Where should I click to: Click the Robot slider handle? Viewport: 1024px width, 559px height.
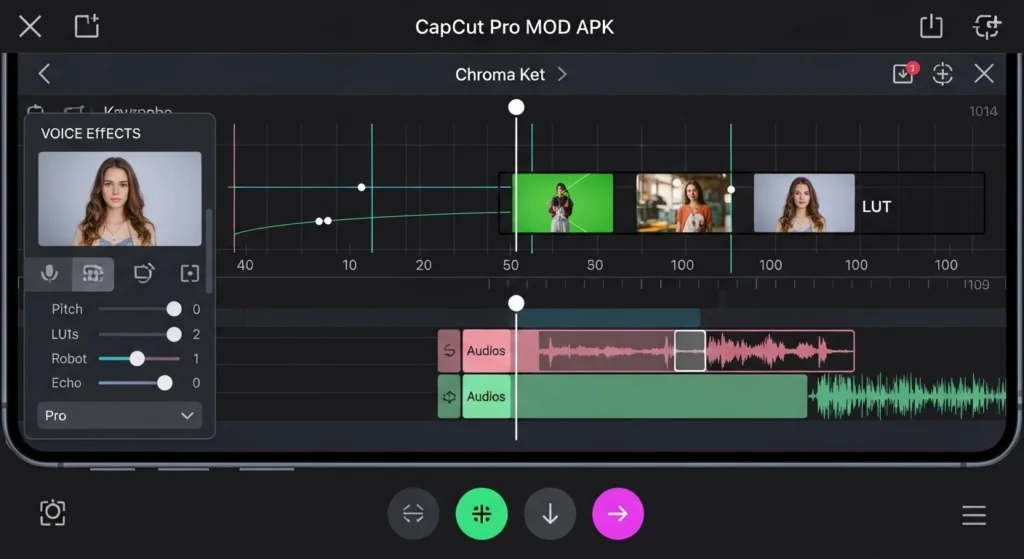tap(136, 359)
